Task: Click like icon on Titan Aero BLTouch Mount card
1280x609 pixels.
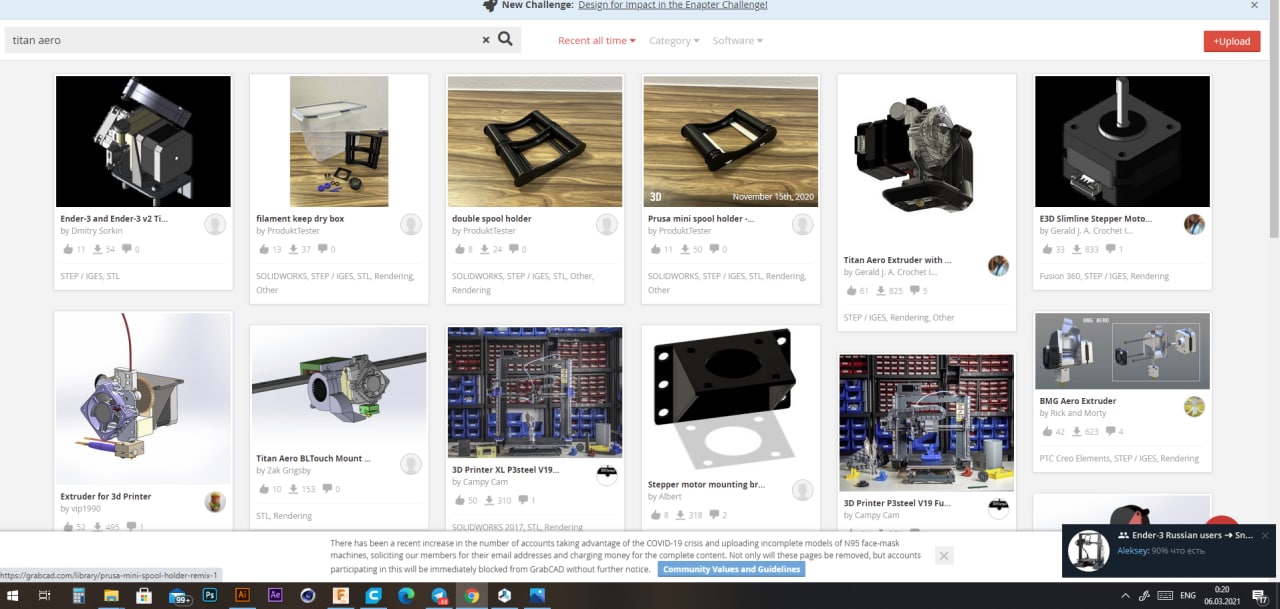Action: [x=263, y=489]
